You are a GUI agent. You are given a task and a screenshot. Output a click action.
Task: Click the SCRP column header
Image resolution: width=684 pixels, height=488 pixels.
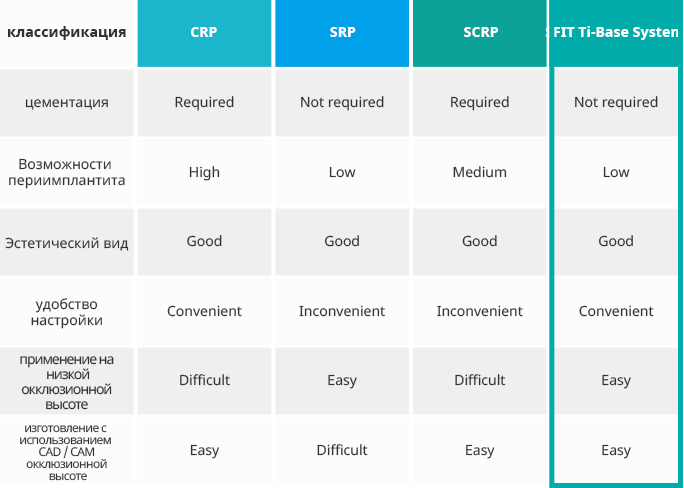coord(479,32)
